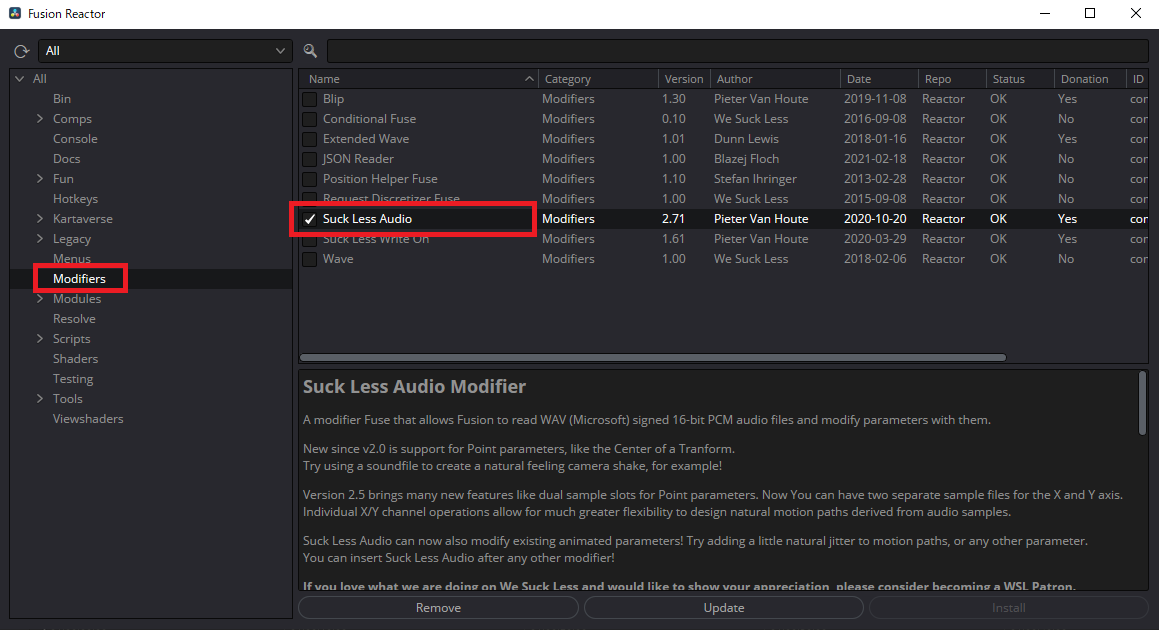Viewport: 1159px width, 630px height.
Task: Click date 2019-11-08 cell
Action: [x=875, y=99]
